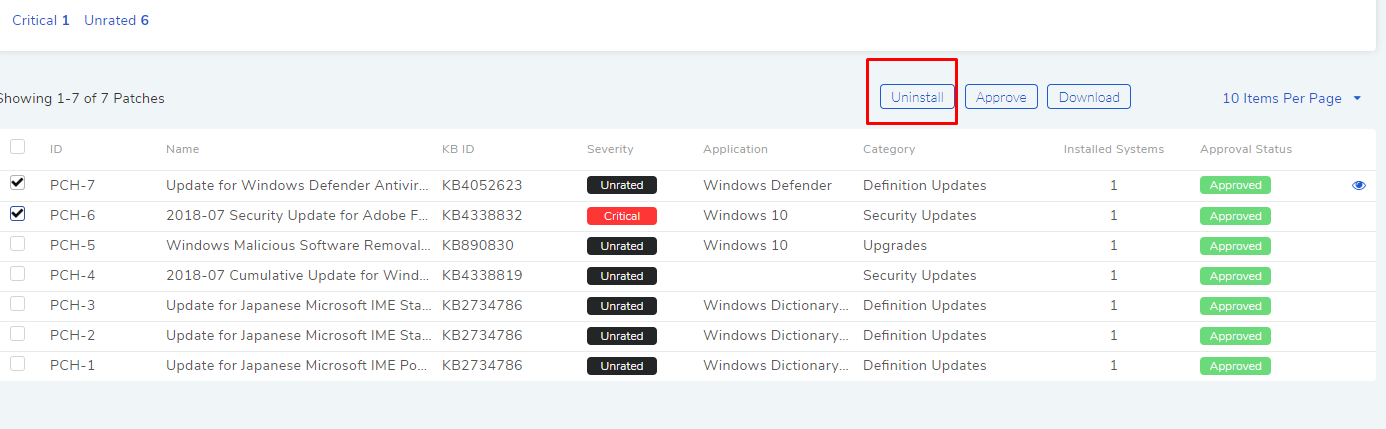The image size is (1386, 429).
Task: Select Update for Windows Defender Antivirus patch name
Action: click(298, 185)
